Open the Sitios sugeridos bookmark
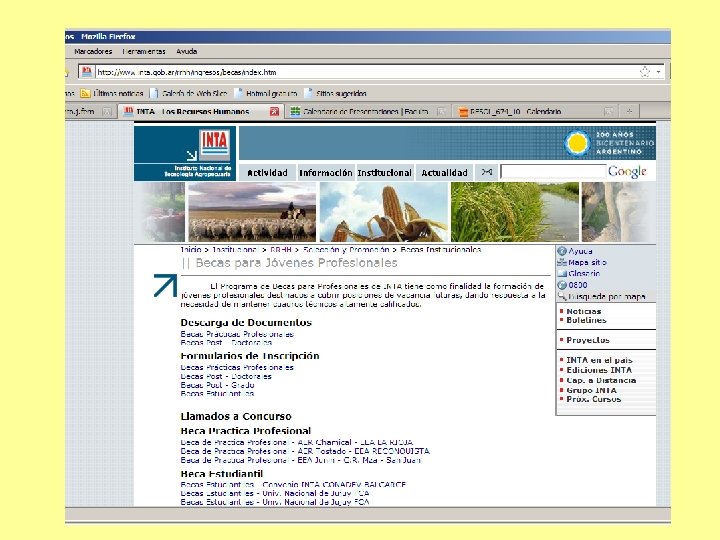720x540 pixels. point(335,94)
